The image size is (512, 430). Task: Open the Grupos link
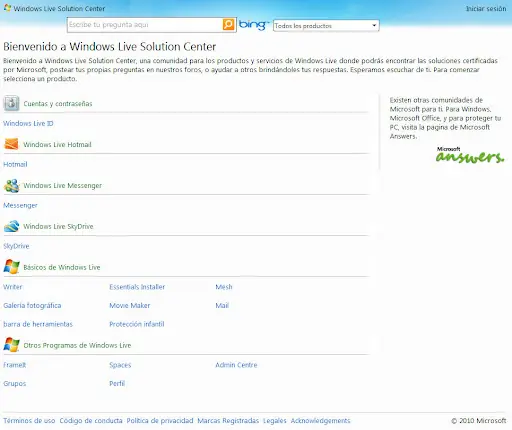pyautogui.click(x=14, y=383)
